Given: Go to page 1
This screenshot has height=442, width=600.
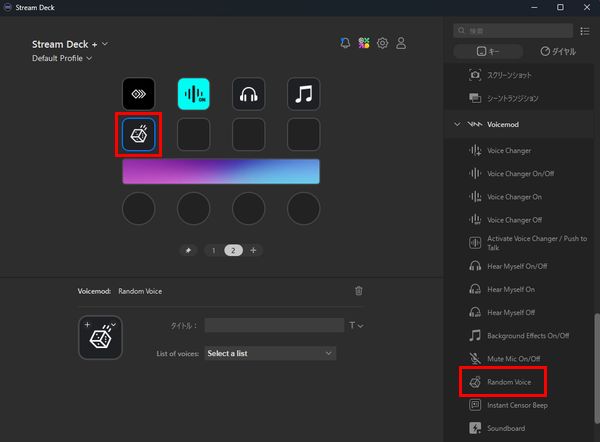Looking at the screenshot, I should click(214, 250).
